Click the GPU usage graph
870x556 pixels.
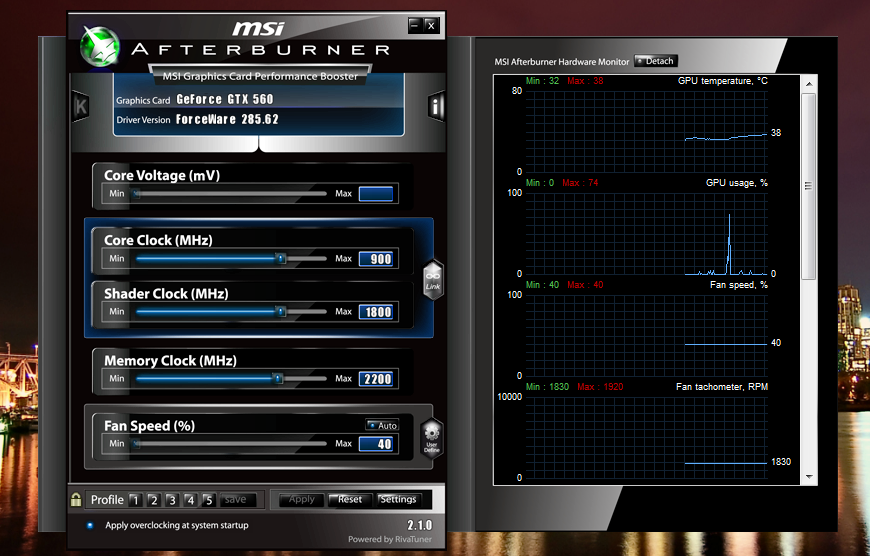[x=646, y=234]
